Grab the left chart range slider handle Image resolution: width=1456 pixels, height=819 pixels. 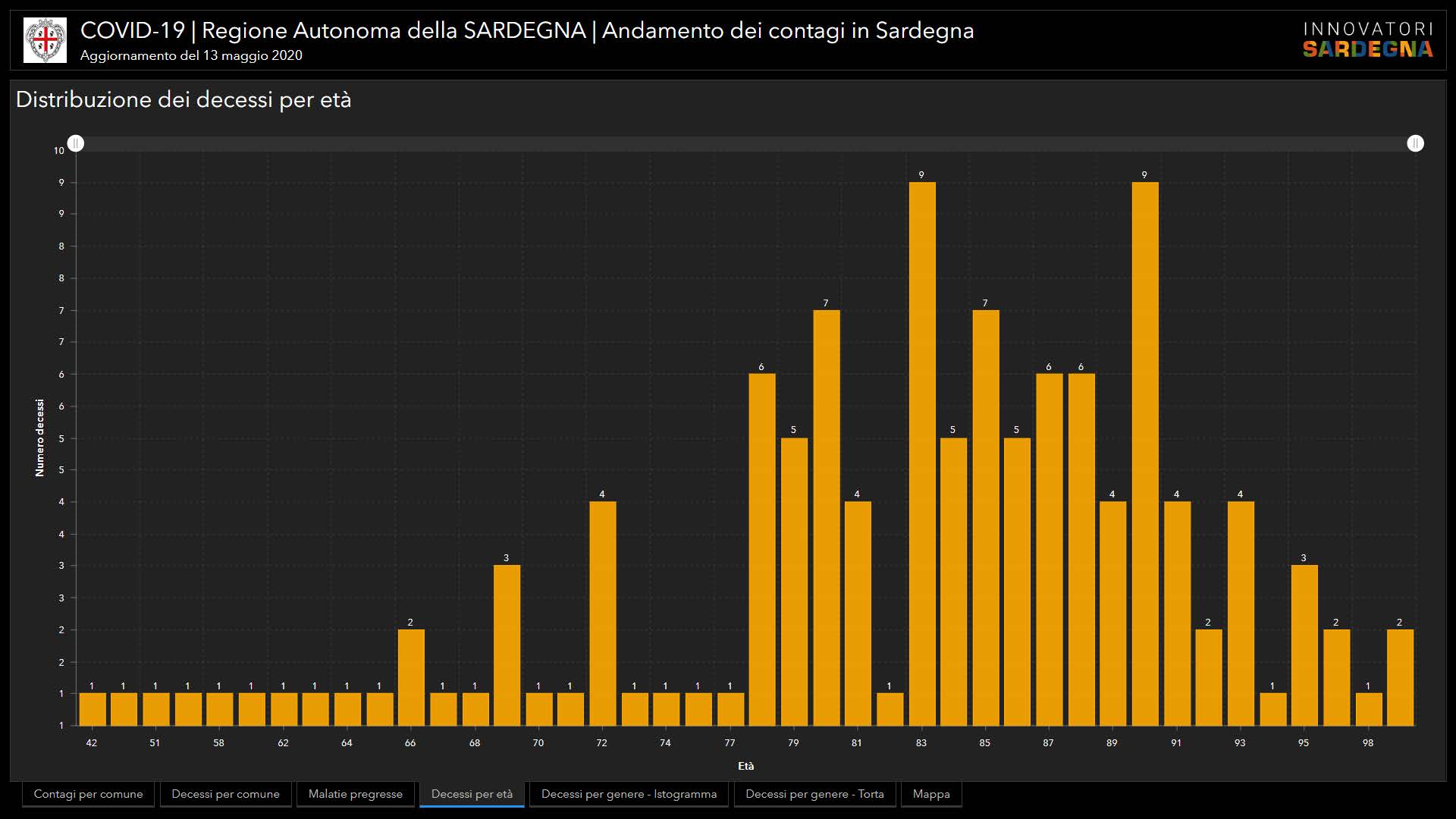click(x=76, y=143)
